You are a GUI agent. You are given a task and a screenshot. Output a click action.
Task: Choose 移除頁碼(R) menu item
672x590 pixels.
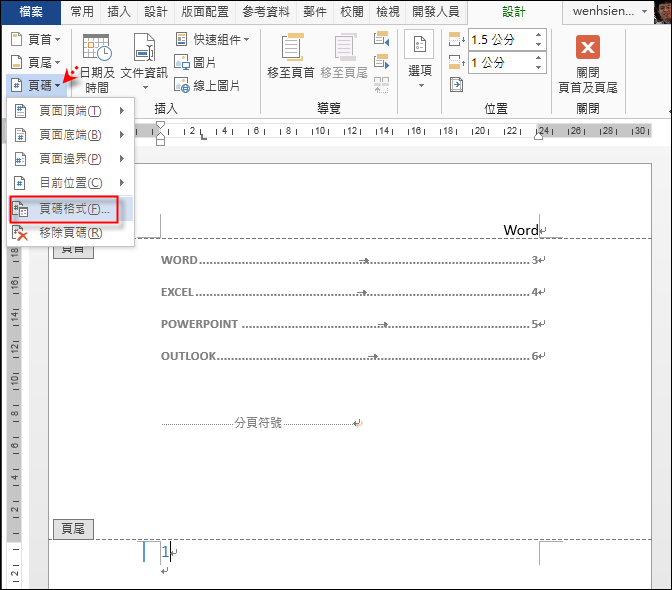pyautogui.click(x=71, y=233)
